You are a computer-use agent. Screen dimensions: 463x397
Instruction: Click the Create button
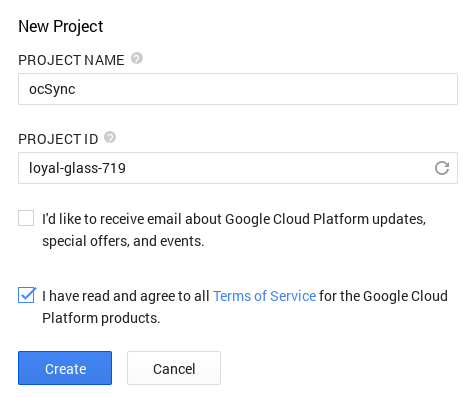point(65,368)
